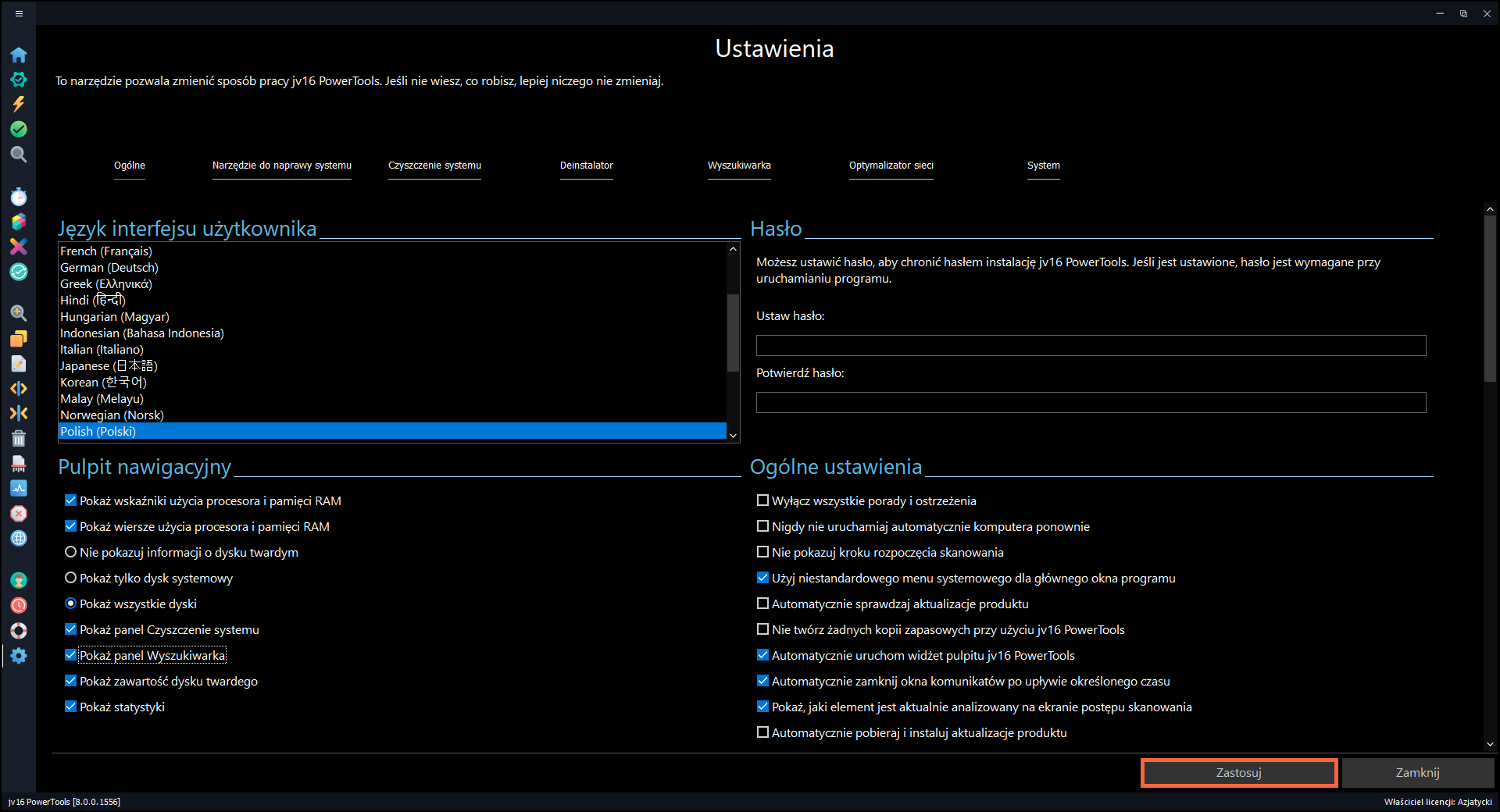Viewport: 1500px width, 812px height.
Task: Click the user avatar icon
Action: (19, 580)
